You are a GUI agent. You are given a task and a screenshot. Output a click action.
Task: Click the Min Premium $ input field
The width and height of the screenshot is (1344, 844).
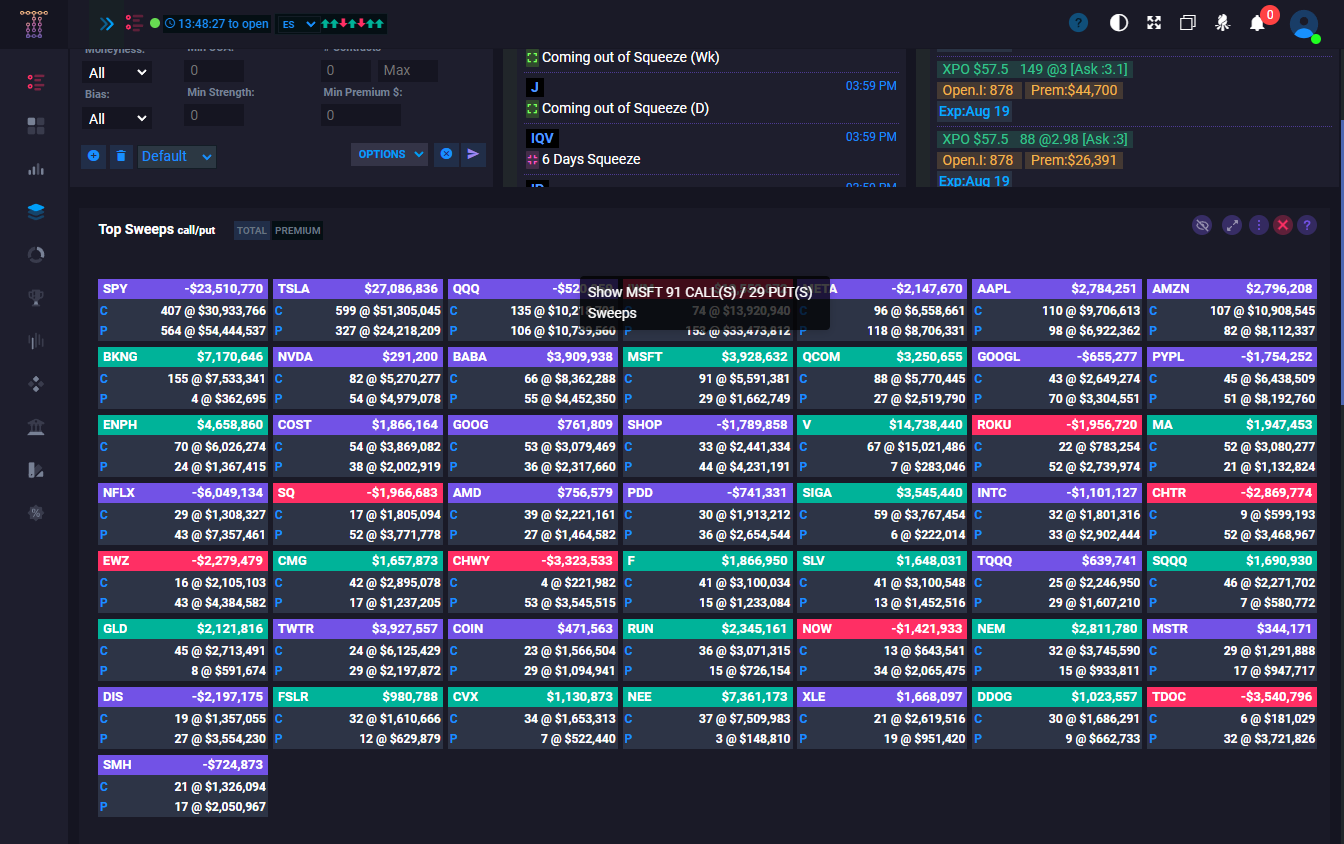tap(362, 115)
